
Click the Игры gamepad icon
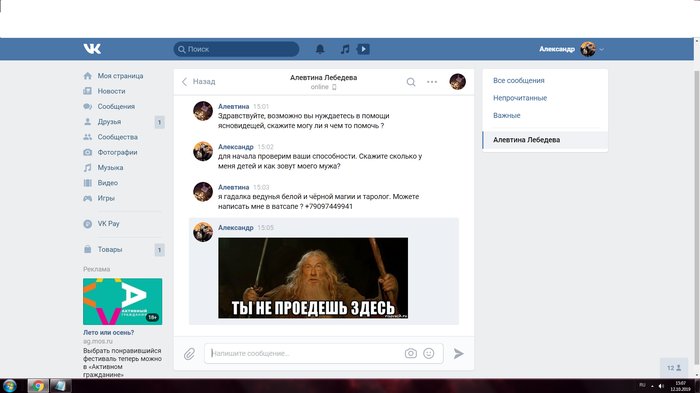pos(88,198)
